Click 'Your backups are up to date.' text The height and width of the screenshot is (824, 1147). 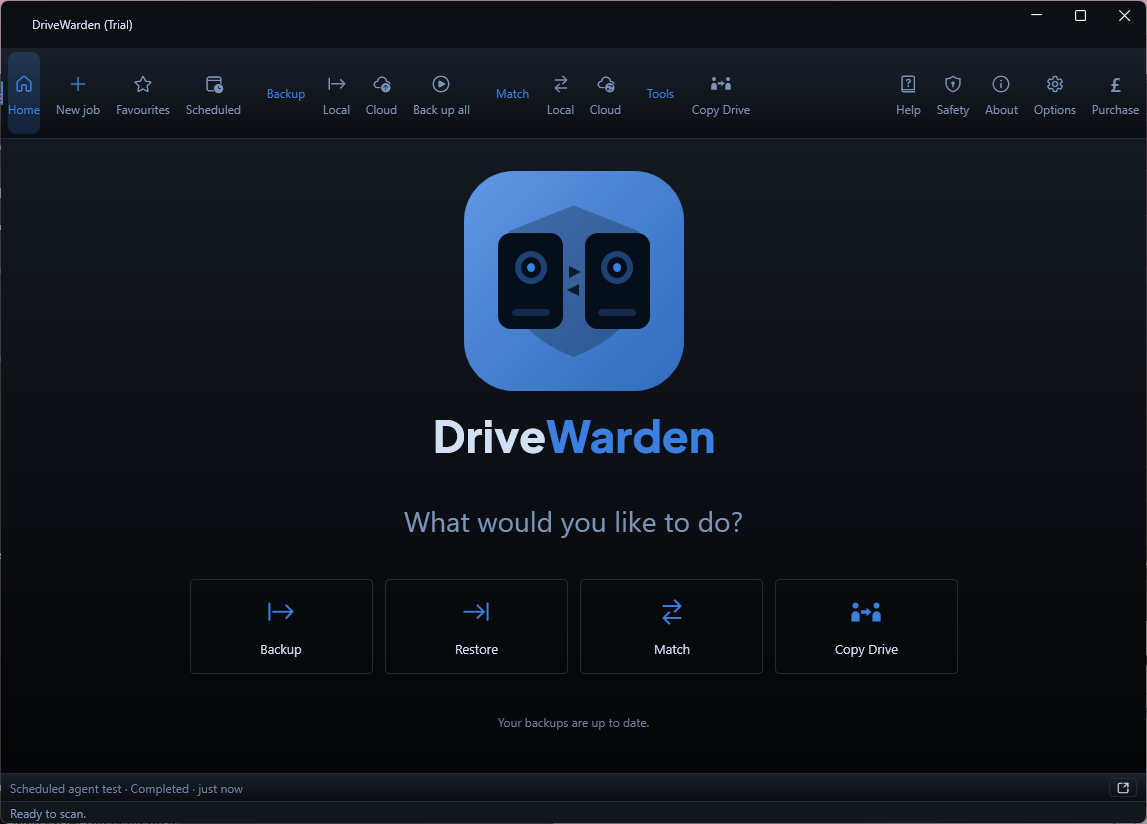click(x=574, y=723)
